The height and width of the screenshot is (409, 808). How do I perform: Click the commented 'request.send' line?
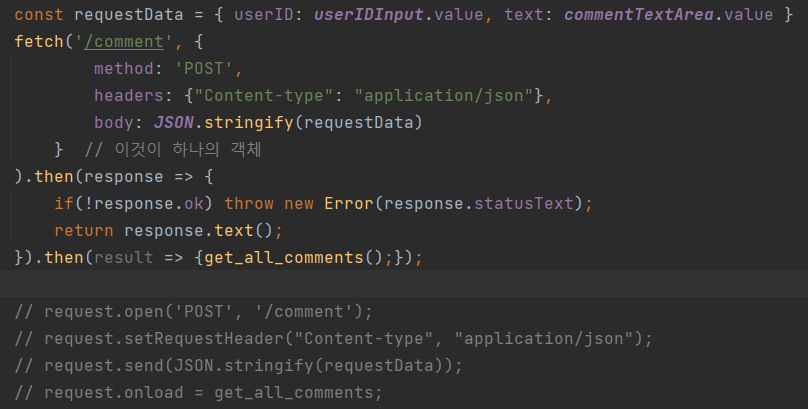point(239,365)
